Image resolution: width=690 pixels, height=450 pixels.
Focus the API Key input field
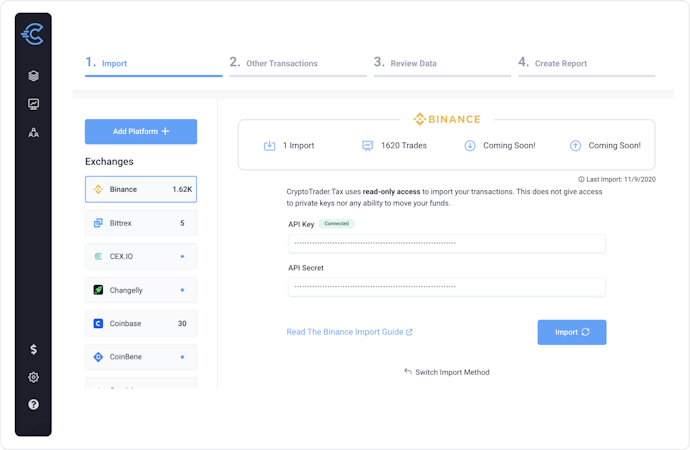(447, 243)
